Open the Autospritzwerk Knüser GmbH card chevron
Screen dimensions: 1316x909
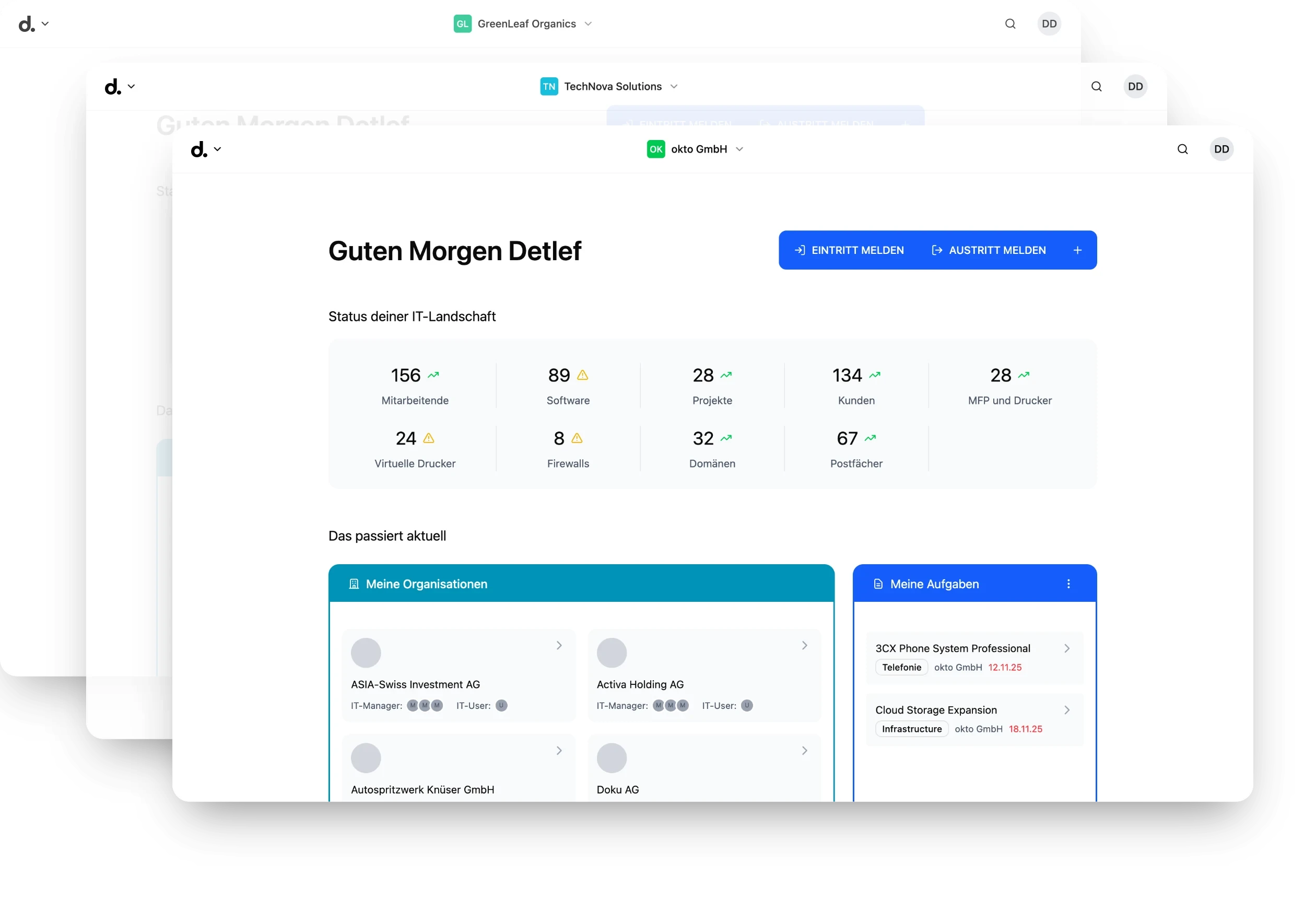(559, 751)
